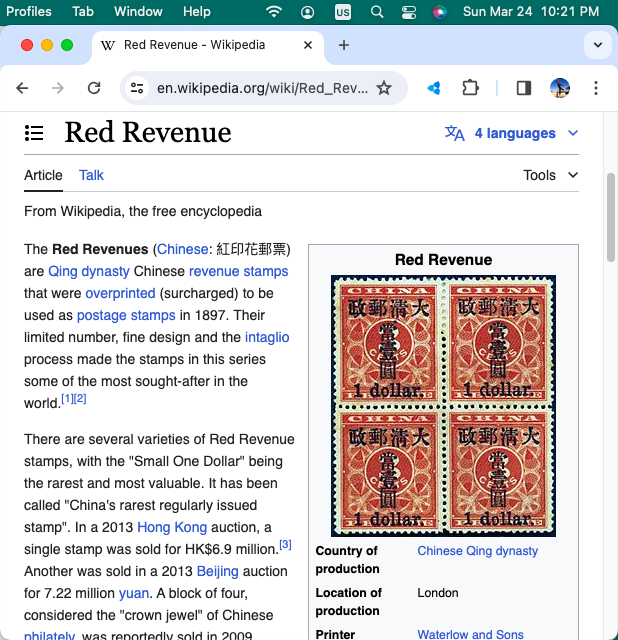This screenshot has width=618, height=640.
Task: Click the site information icon in address bar
Action: pyautogui.click(x=138, y=88)
